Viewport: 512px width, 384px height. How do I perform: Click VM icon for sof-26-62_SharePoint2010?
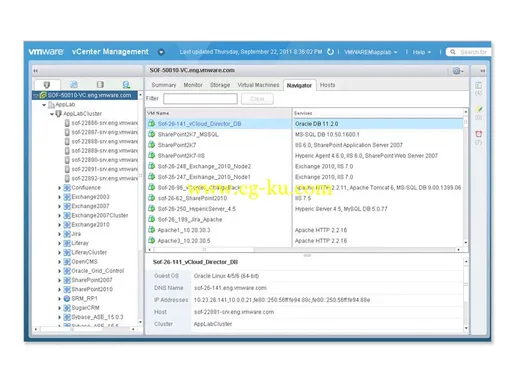tap(152, 198)
